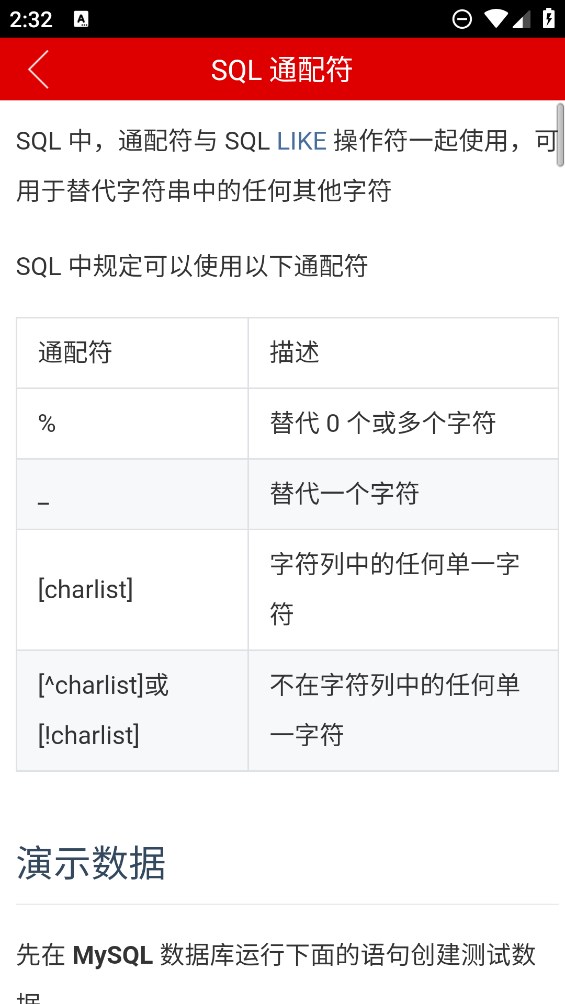Select the % wildcard cell
Viewport: 565px width, 1004px height.
(133, 423)
